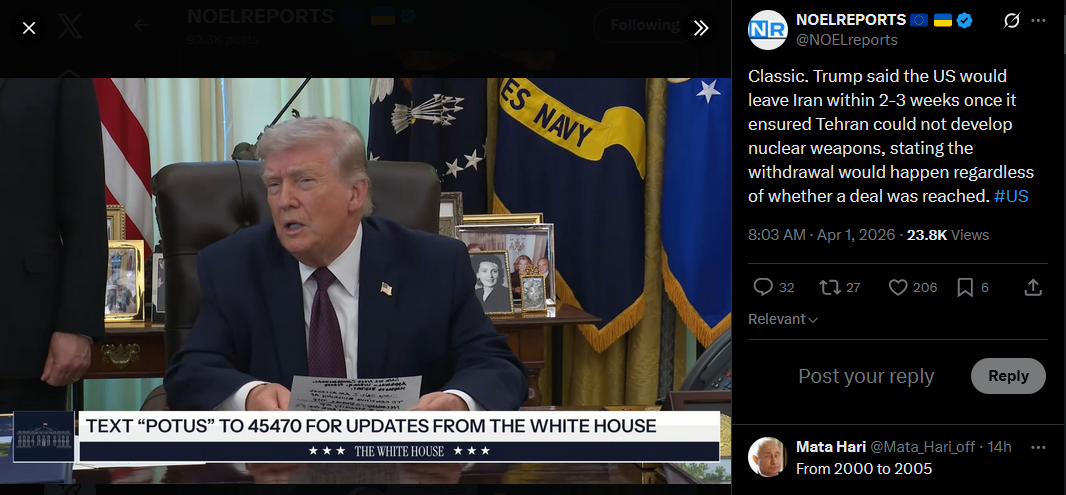Click the Grok explain icon on the post

[1011, 20]
